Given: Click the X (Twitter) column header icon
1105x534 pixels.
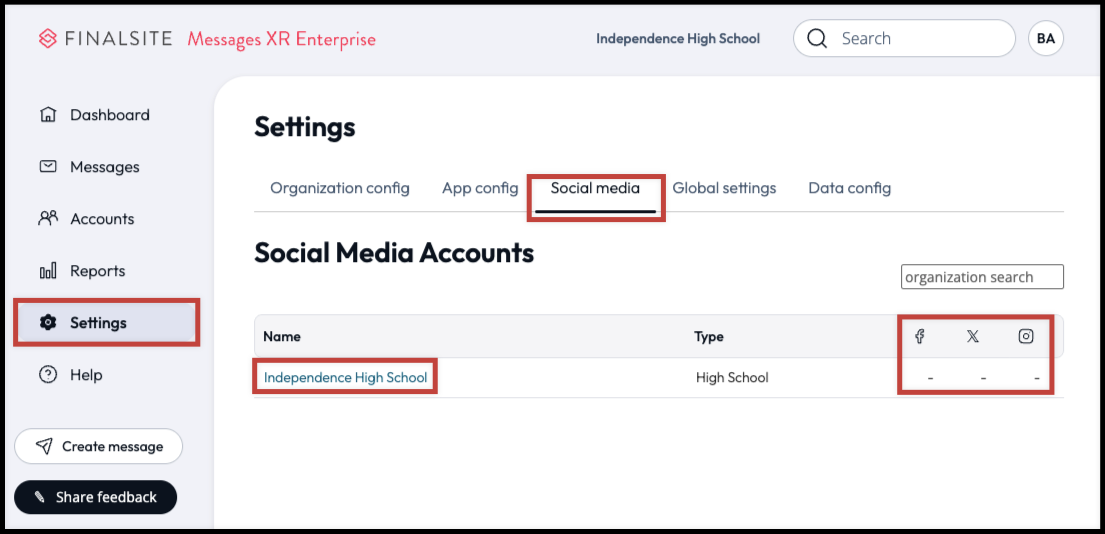Looking at the screenshot, I should click(973, 336).
